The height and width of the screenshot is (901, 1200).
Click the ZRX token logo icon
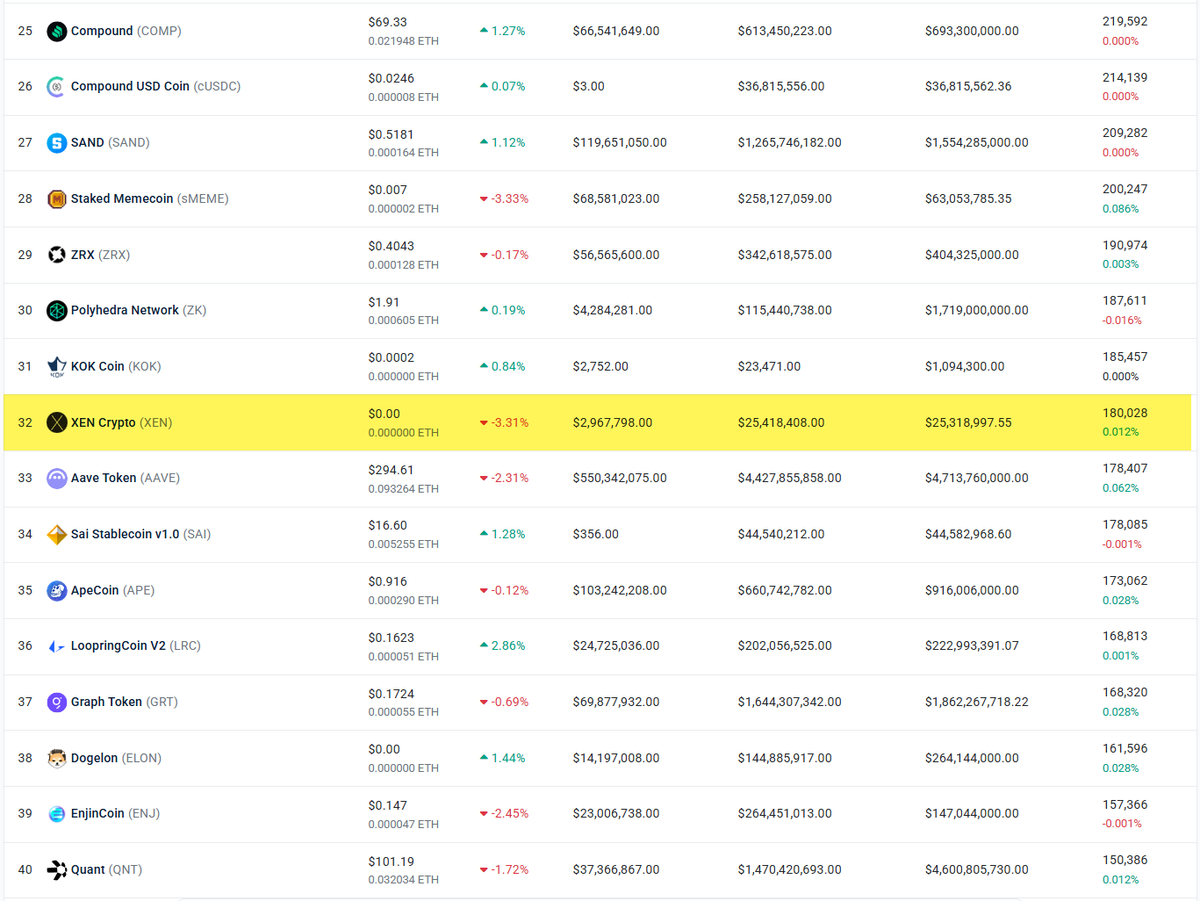pyautogui.click(x=57, y=255)
